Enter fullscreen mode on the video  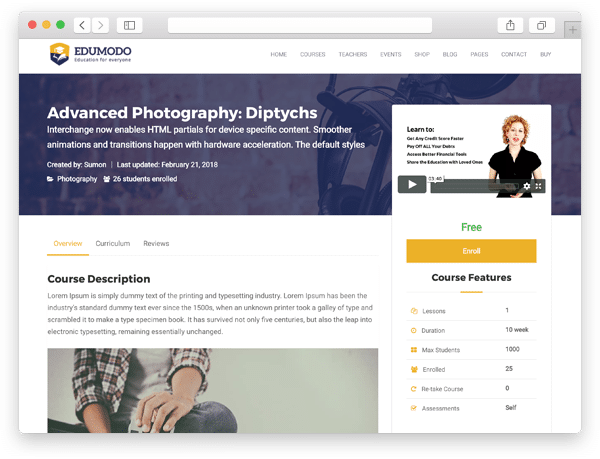pyautogui.click(x=539, y=185)
